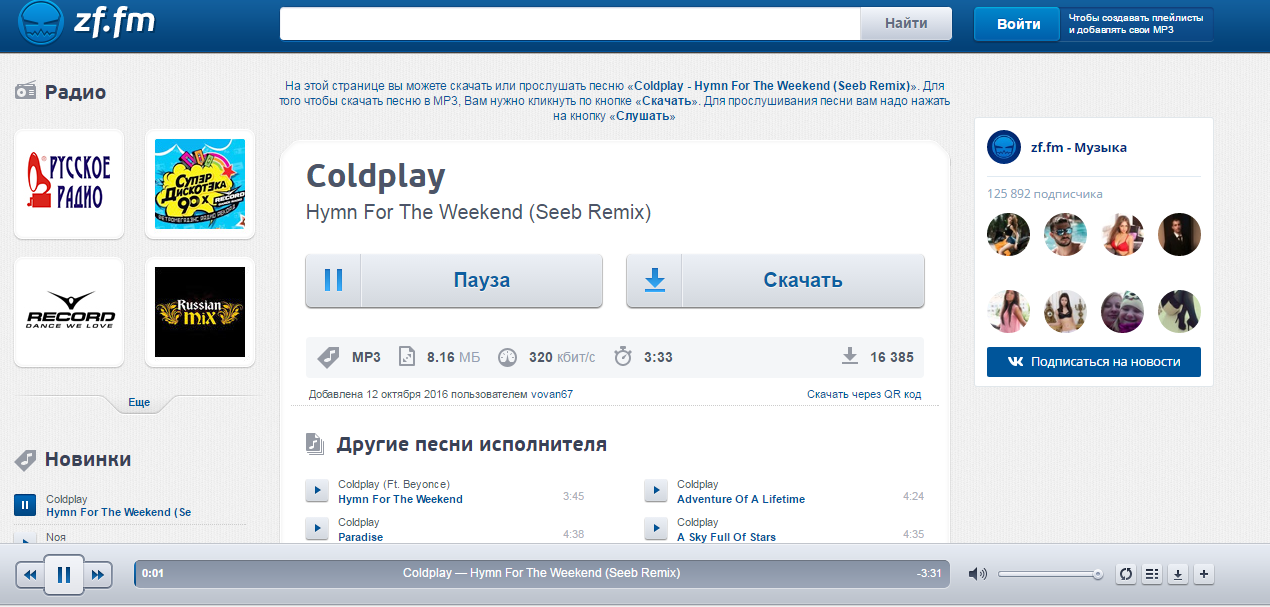The width and height of the screenshot is (1270, 607).
Task: Pause the Hymn For The Weekend item in Новинки
Action: pyautogui.click(x=25, y=505)
